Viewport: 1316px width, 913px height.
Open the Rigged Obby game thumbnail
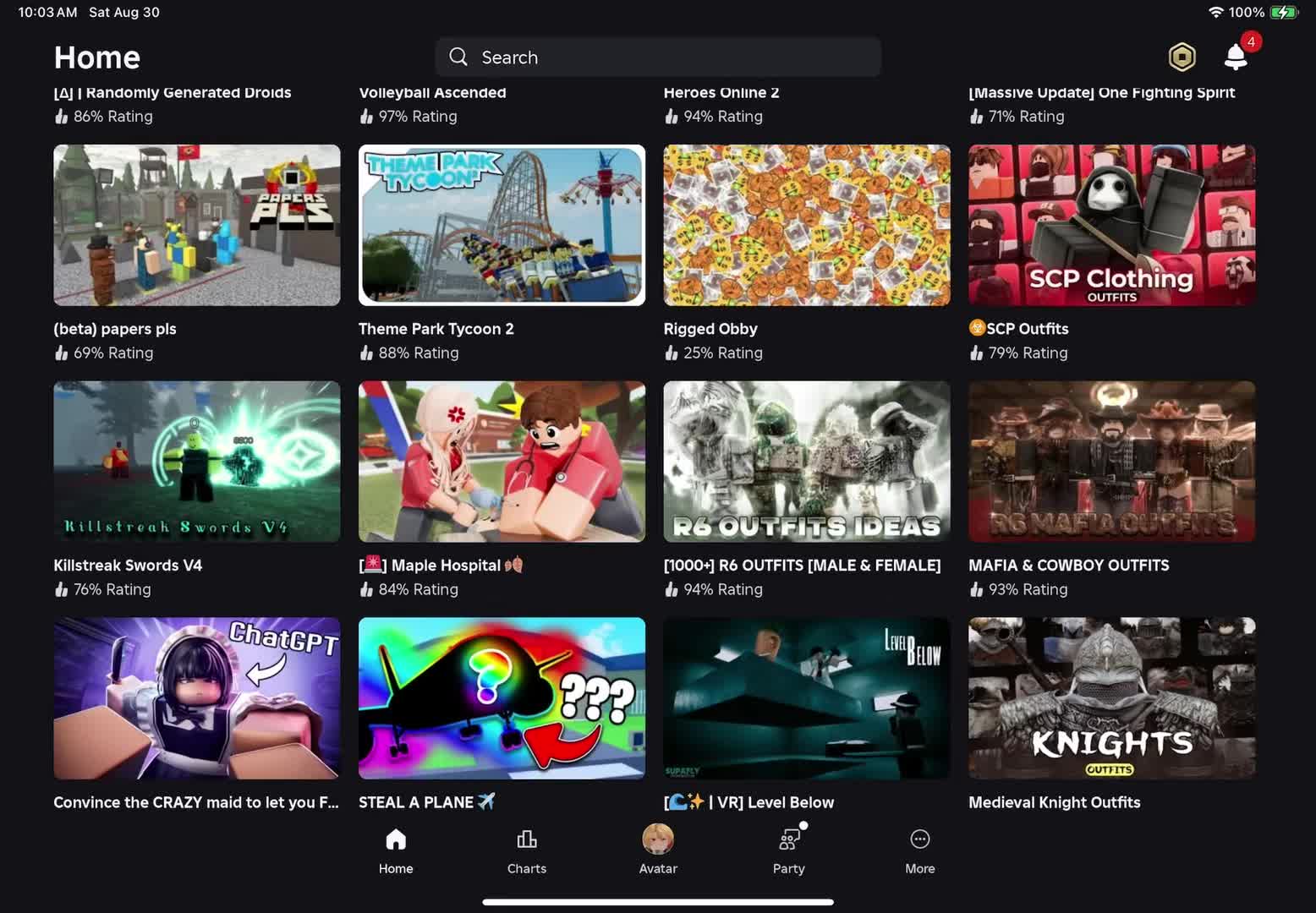tap(807, 225)
